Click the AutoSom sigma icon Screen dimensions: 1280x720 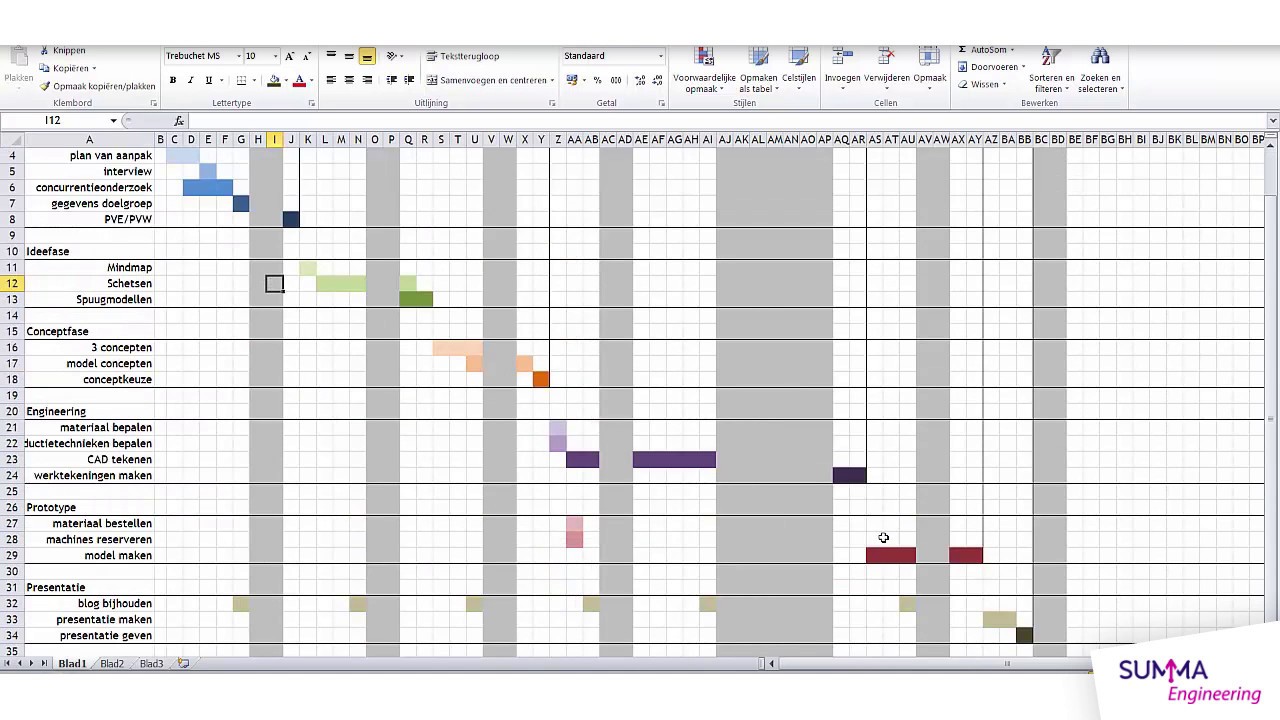click(962, 49)
